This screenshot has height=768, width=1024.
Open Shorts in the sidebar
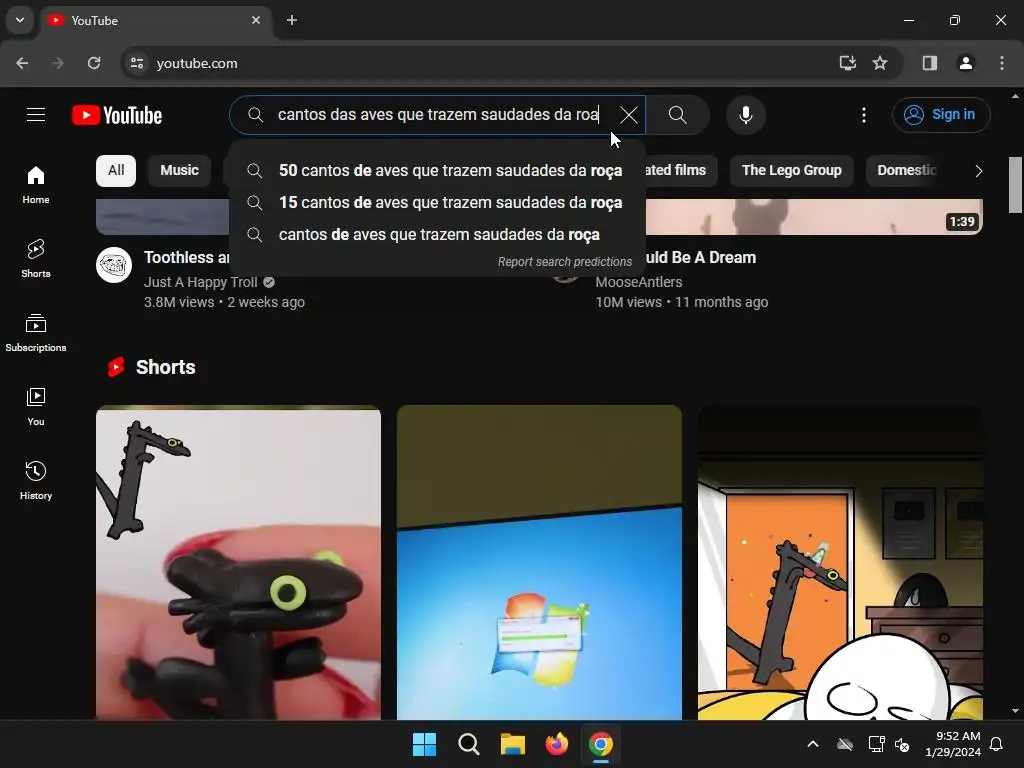(36, 259)
